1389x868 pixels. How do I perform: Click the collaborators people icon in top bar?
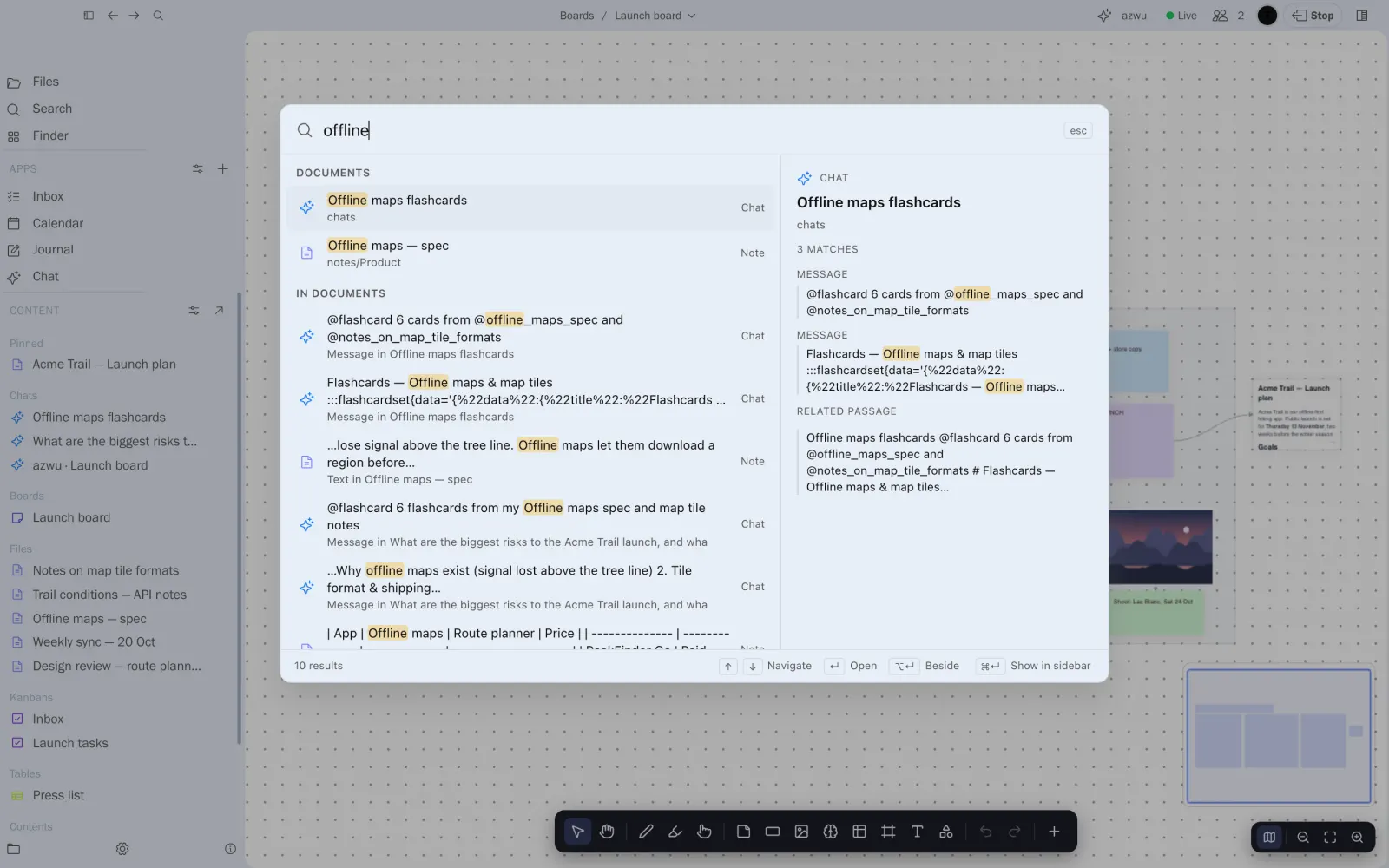click(x=1220, y=16)
